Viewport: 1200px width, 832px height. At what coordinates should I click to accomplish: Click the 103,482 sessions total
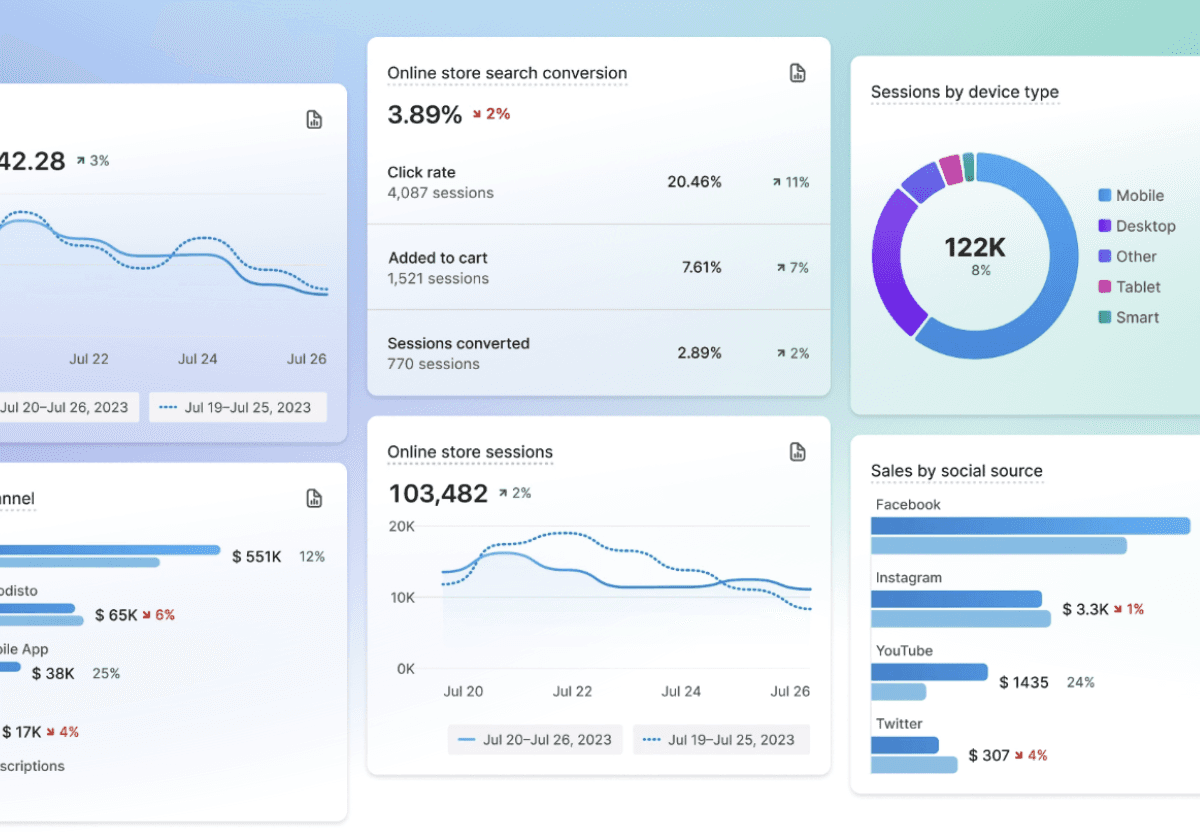(x=438, y=493)
